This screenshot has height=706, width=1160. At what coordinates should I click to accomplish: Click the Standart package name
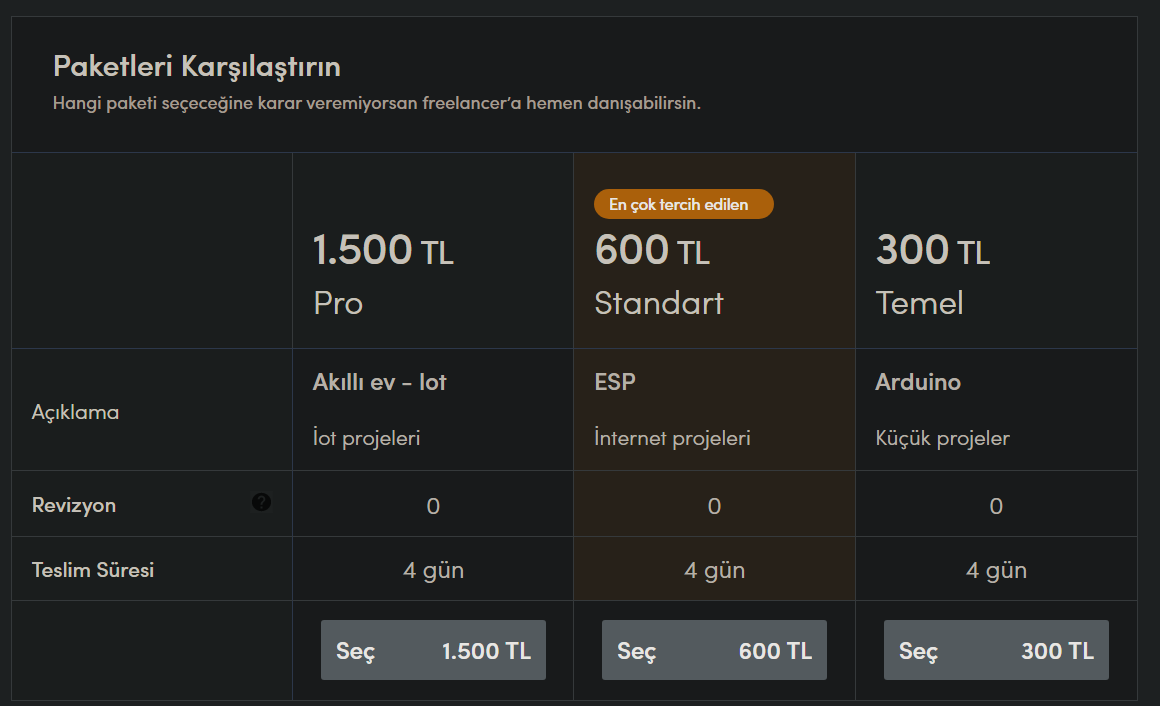click(658, 303)
